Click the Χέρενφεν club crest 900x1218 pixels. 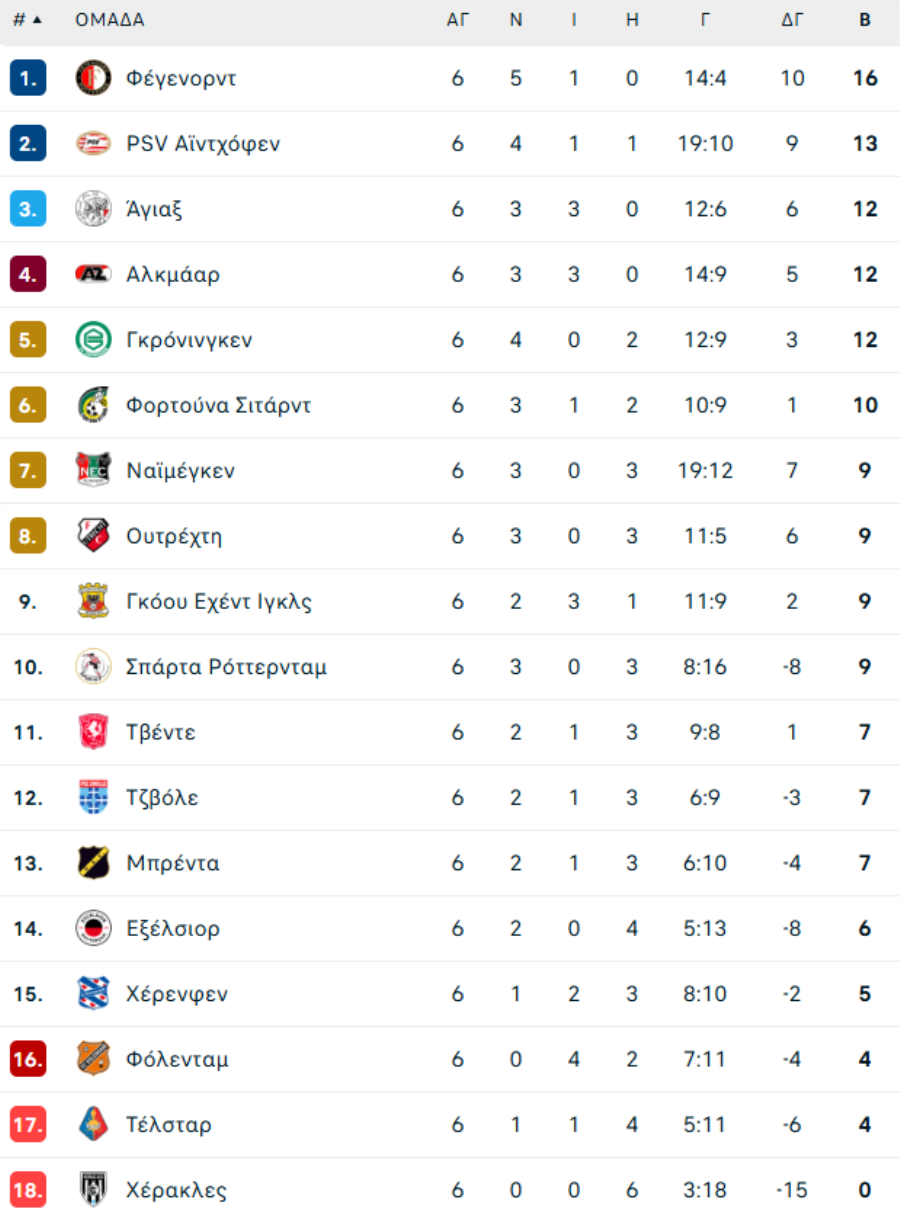pyautogui.click(x=93, y=993)
